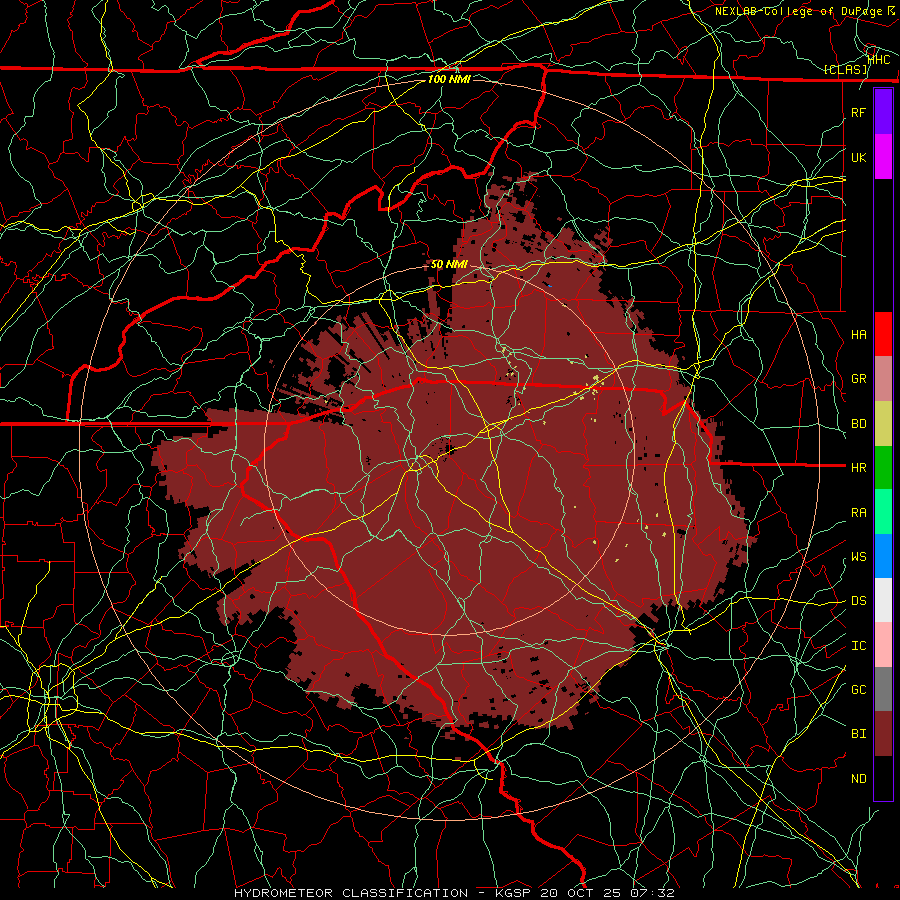Screen dimensions: 900x900
Task: Click the WS legend label
Action: [x=859, y=557]
